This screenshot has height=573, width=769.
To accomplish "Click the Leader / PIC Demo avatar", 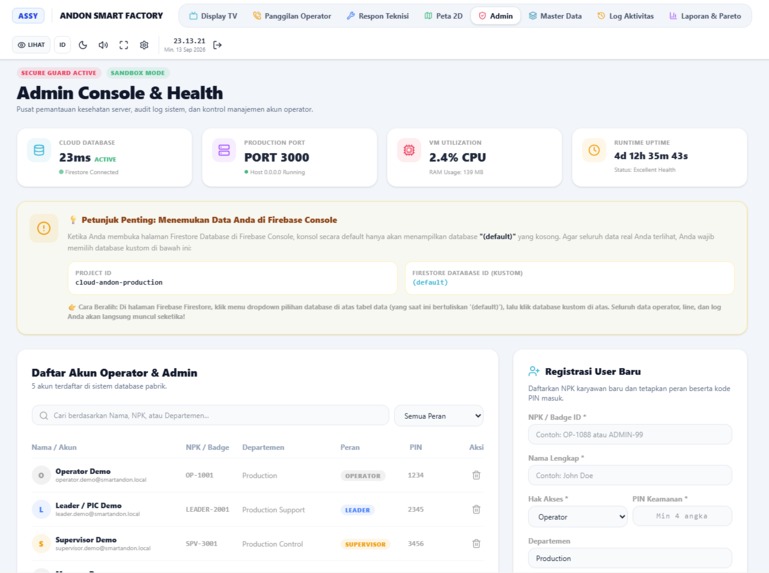I will [x=41, y=510].
